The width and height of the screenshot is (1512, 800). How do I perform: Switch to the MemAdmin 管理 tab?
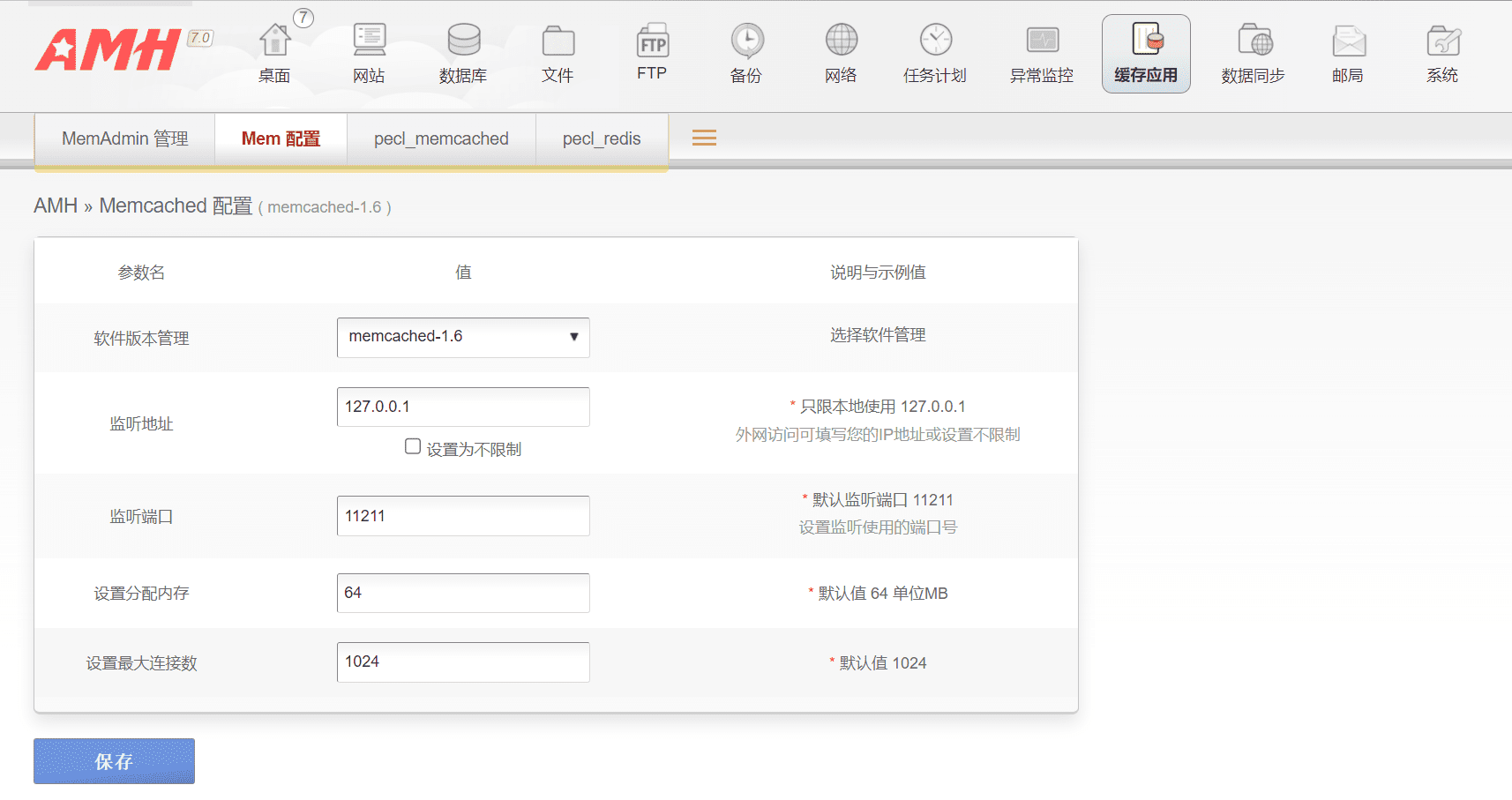124,138
